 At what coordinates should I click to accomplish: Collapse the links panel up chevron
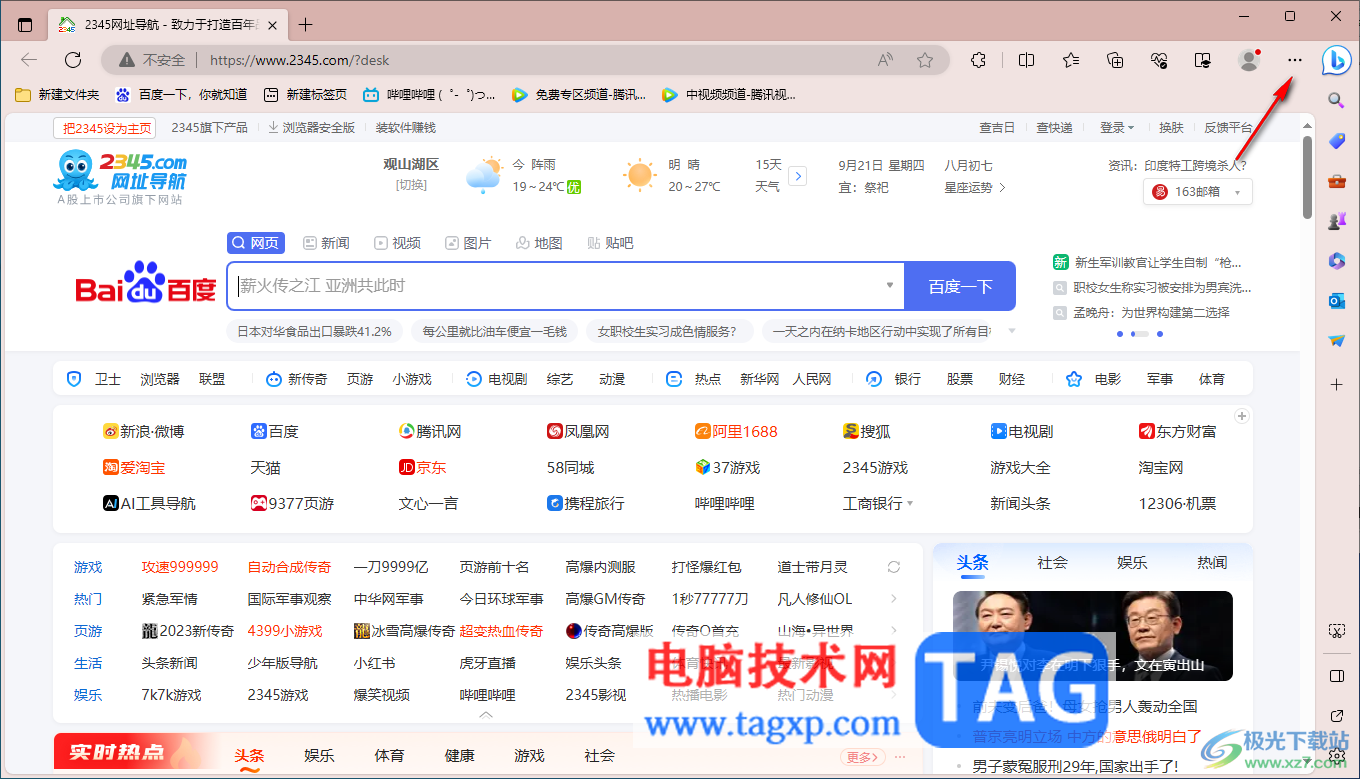coord(485,715)
